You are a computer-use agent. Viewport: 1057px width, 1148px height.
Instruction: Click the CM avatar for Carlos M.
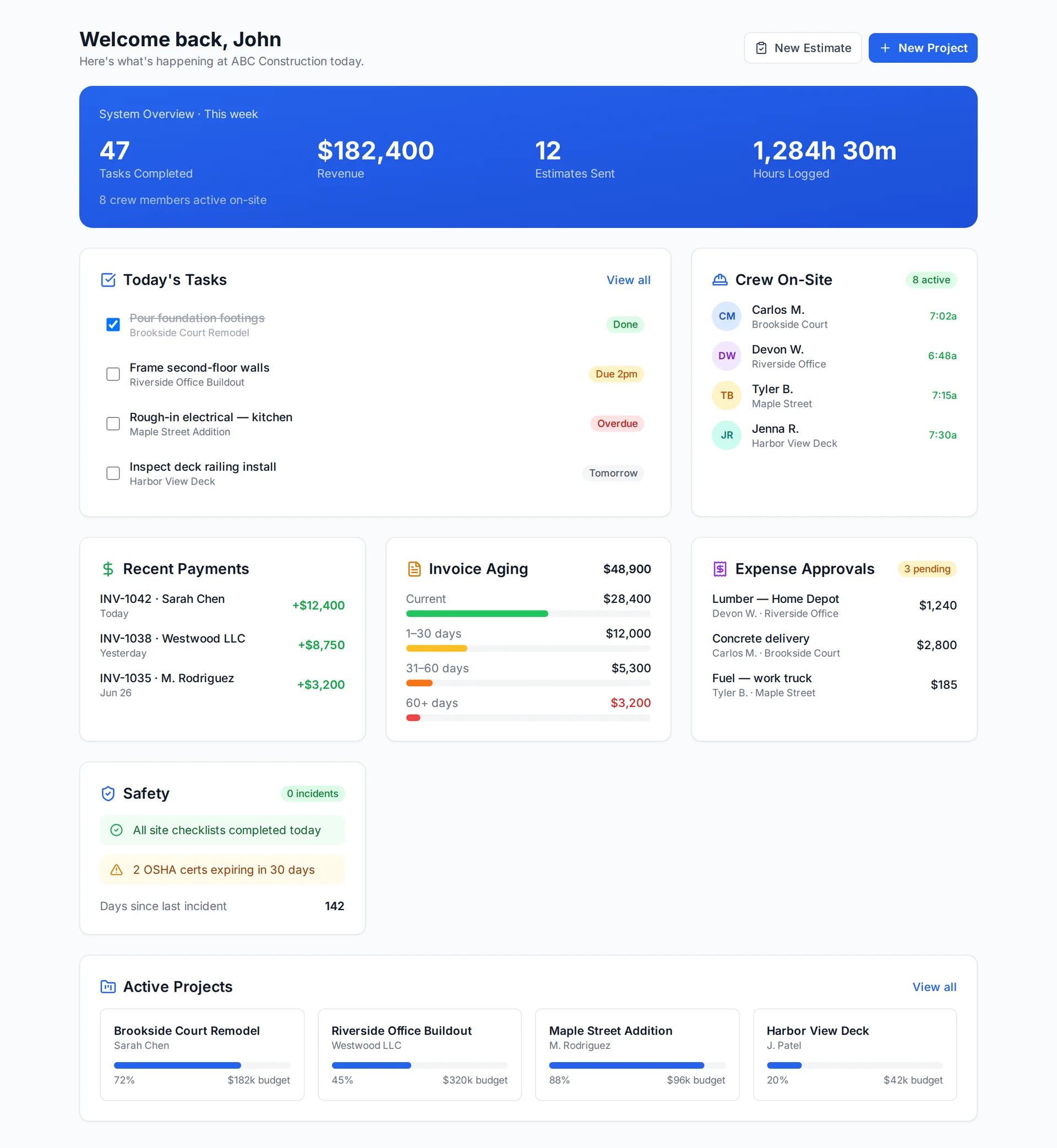click(726, 315)
